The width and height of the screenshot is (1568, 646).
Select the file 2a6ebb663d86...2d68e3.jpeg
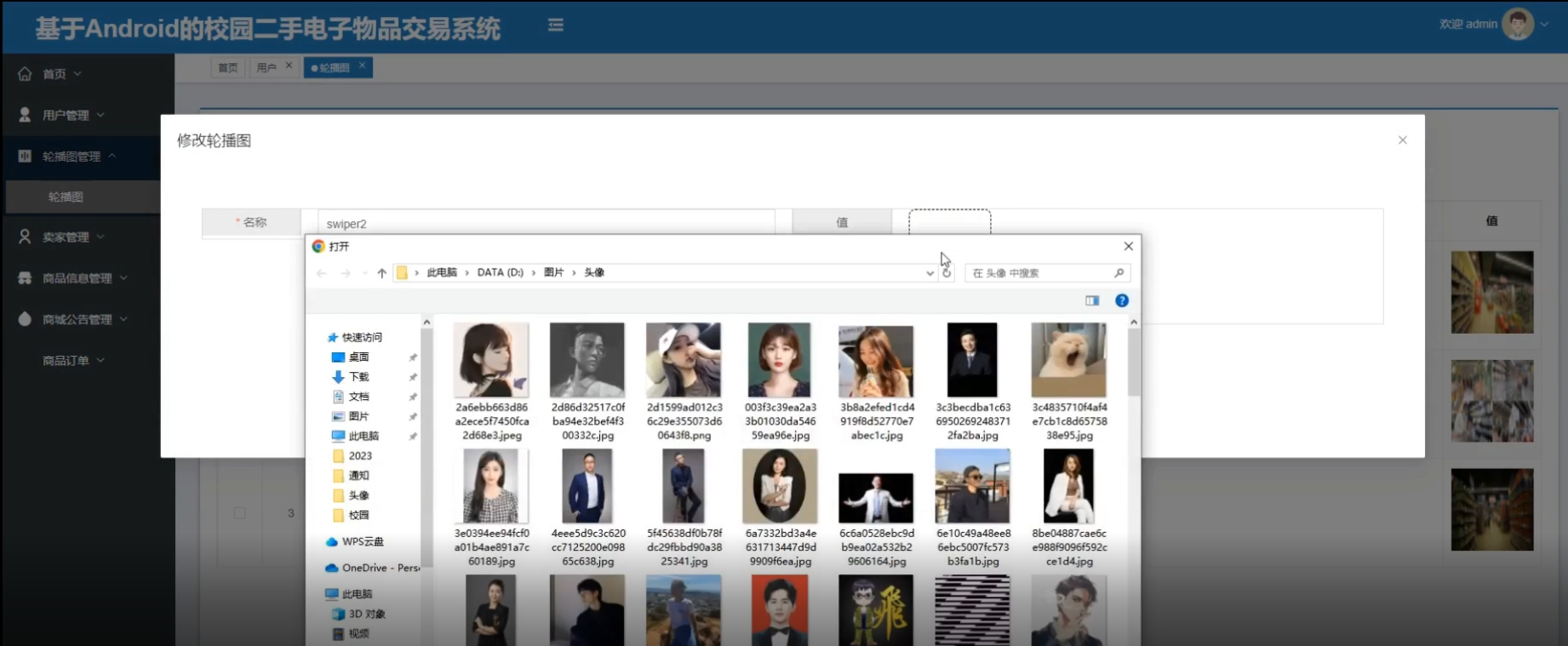tap(491, 381)
